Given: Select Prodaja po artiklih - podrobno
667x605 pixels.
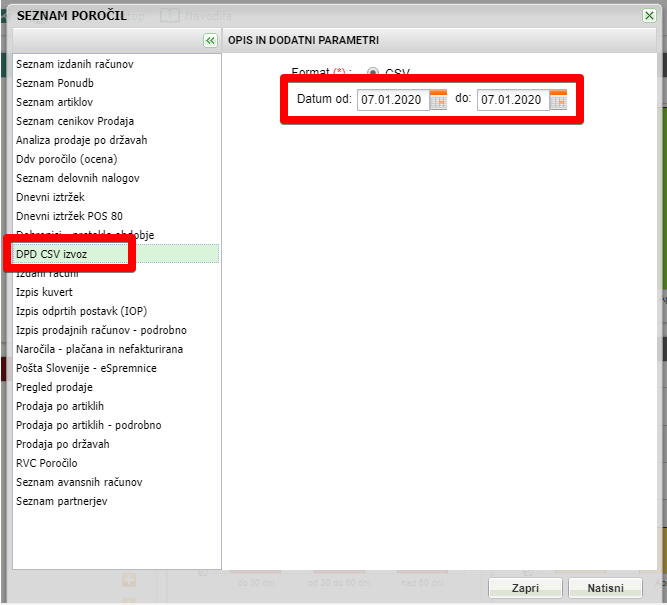Looking at the screenshot, I should [116, 425].
